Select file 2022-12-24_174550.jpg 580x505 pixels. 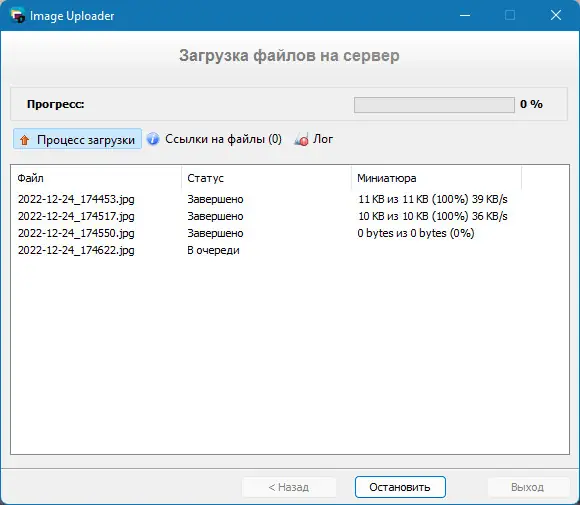tap(76, 233)
